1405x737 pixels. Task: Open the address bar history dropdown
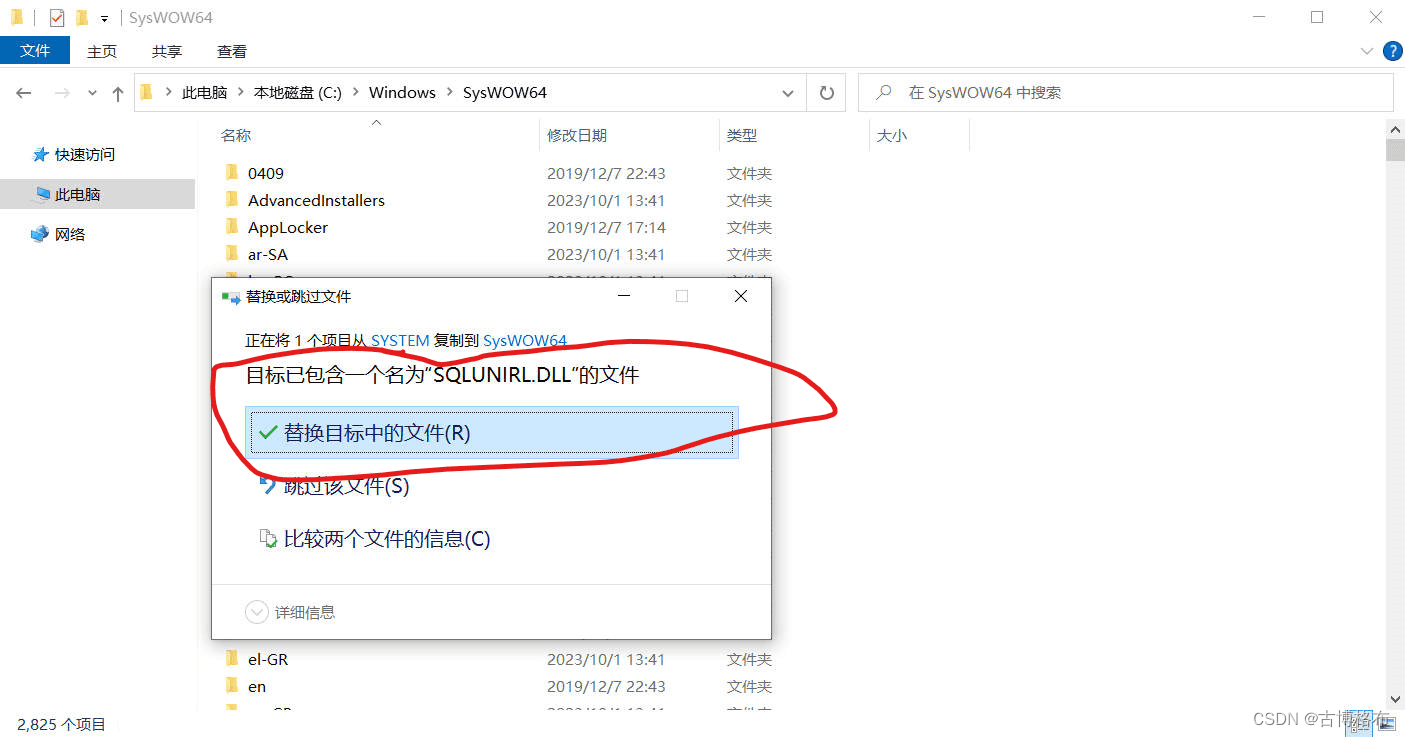coord(787,93)
